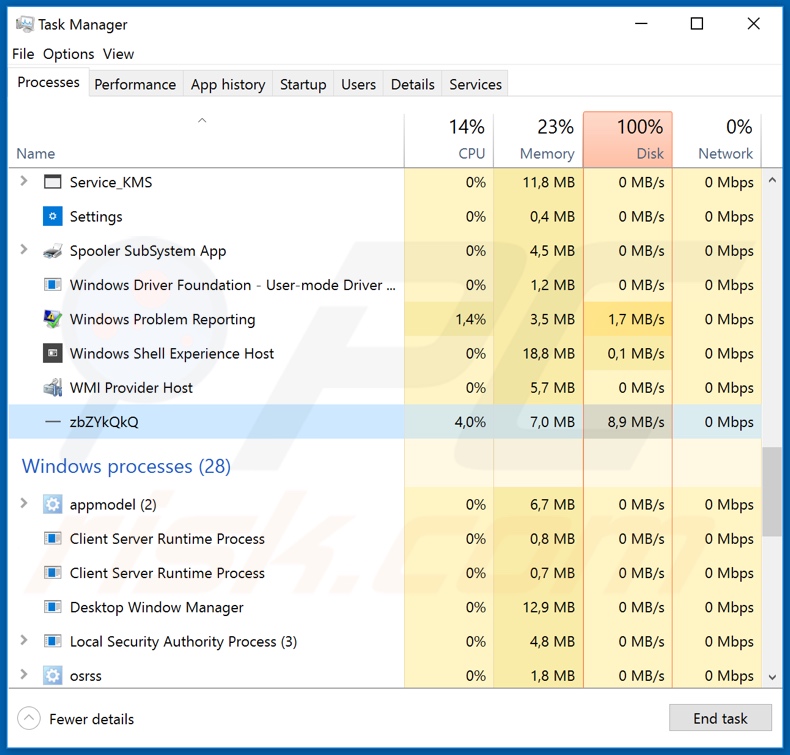Expand the appmodel (2) group

[24, 503]
